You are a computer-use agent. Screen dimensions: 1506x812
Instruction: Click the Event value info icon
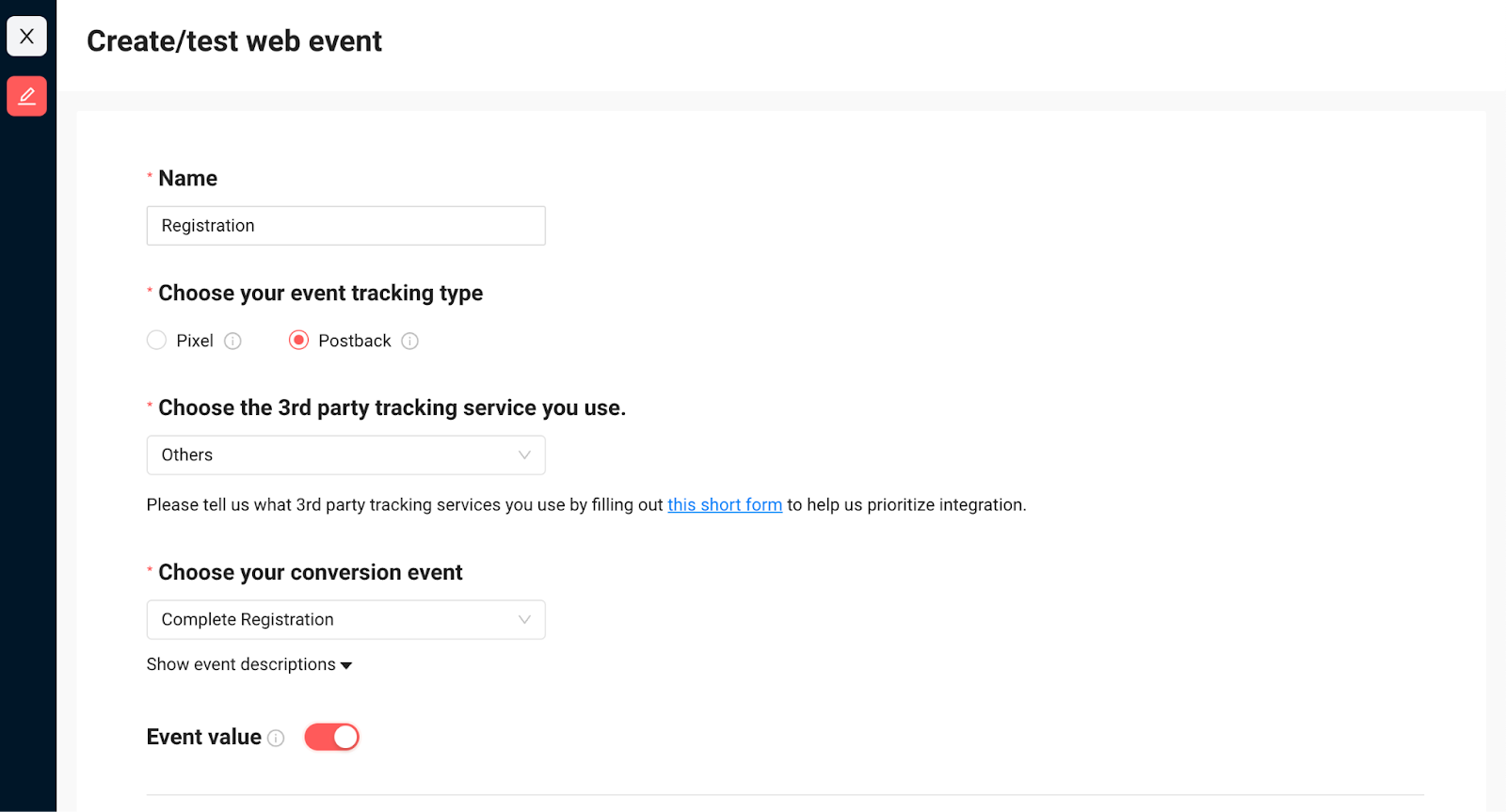pyautogui.click(x=276, y=739)
